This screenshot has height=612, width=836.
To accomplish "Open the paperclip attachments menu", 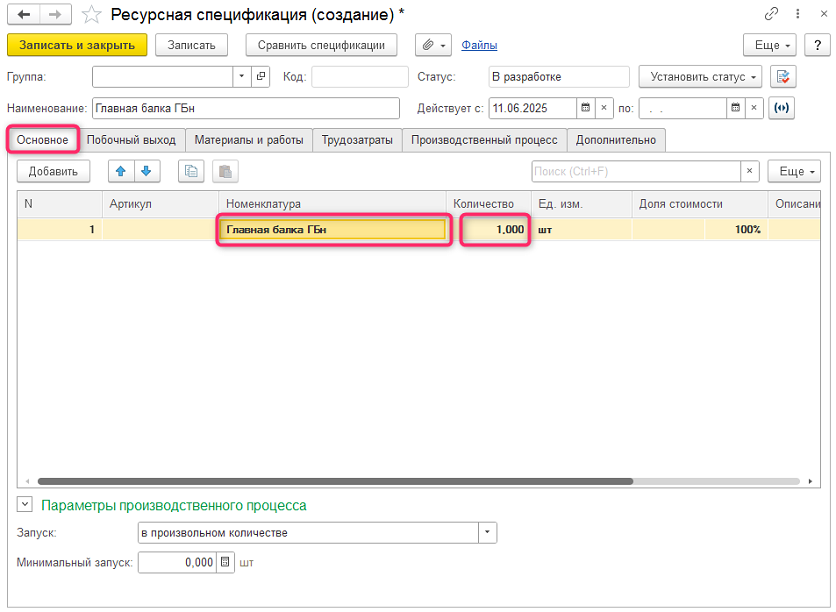I will [433, 45].
